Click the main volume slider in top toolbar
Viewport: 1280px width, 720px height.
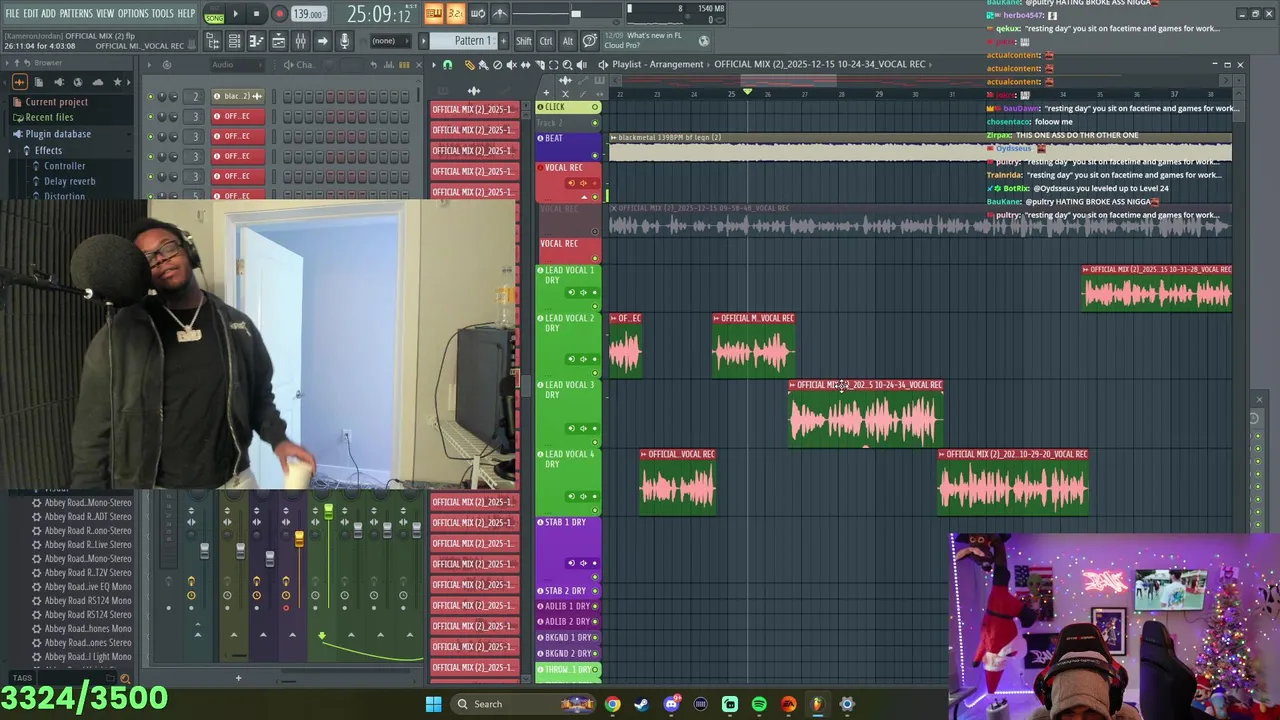point(576,14)
